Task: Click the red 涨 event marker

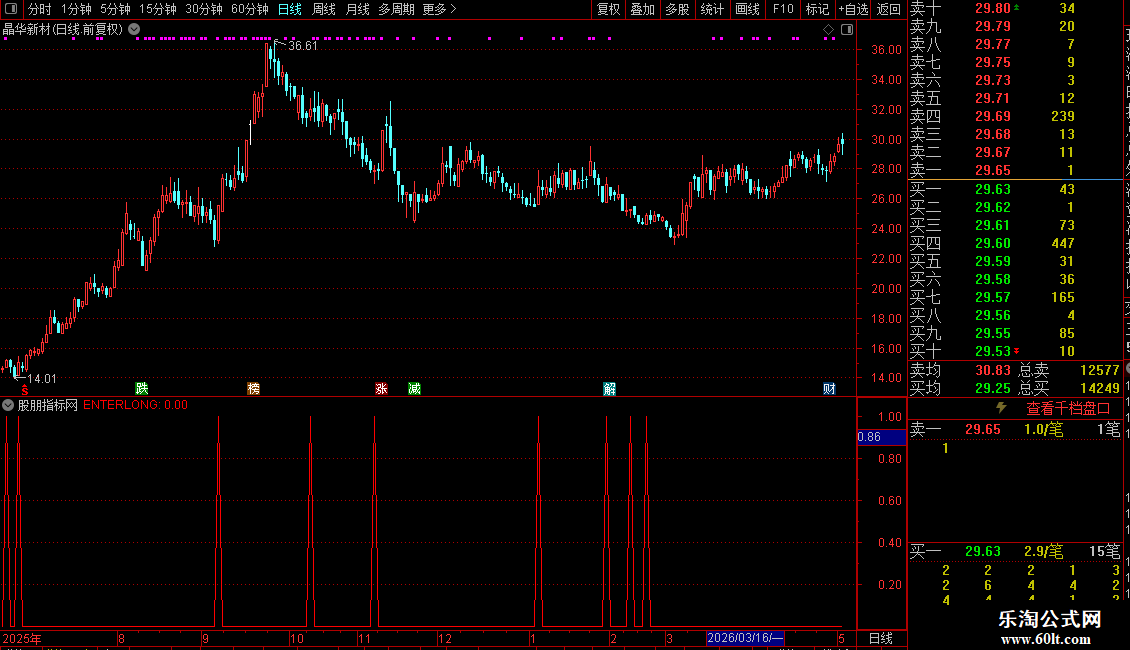Action: 381,388
